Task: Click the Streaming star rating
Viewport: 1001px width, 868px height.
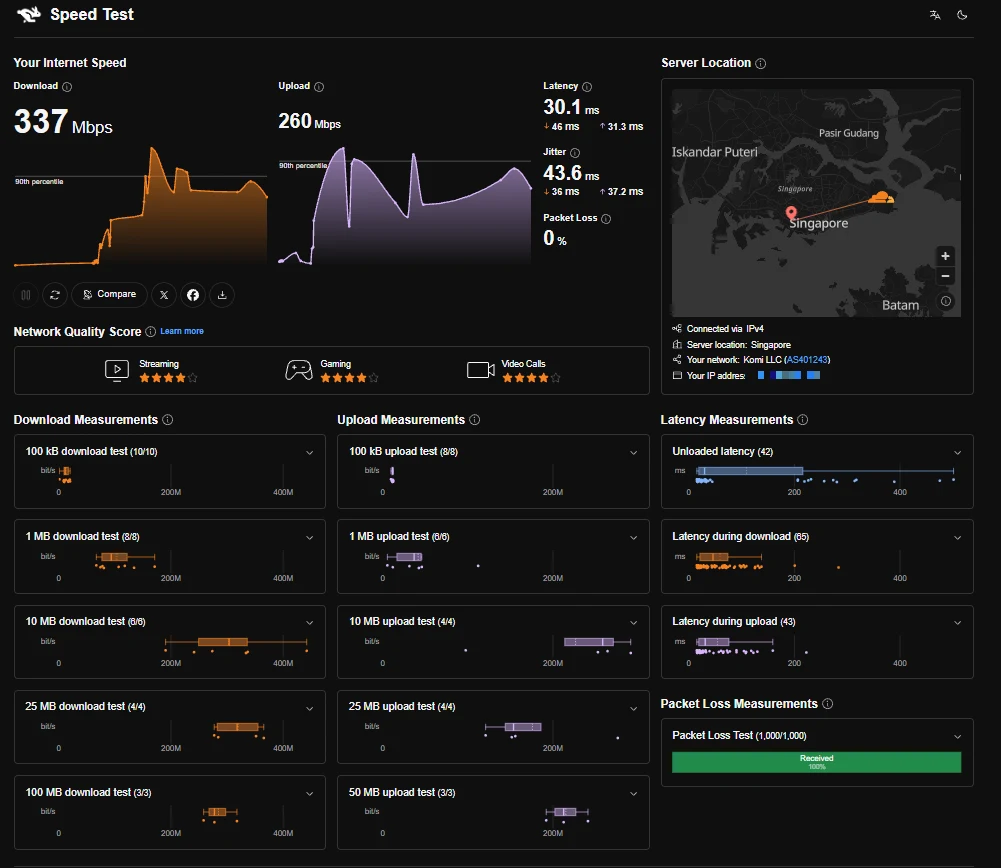Action: (169, 378)
